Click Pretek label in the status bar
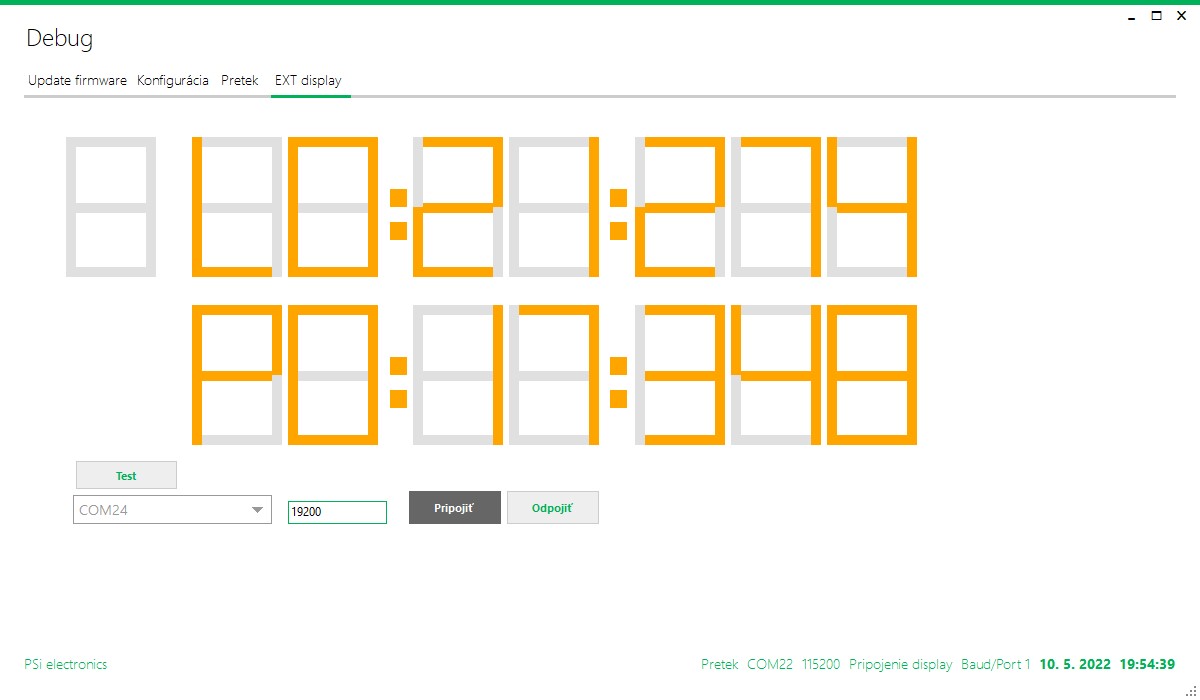The width and height of the screenshot is (1200, 700). 719,664
